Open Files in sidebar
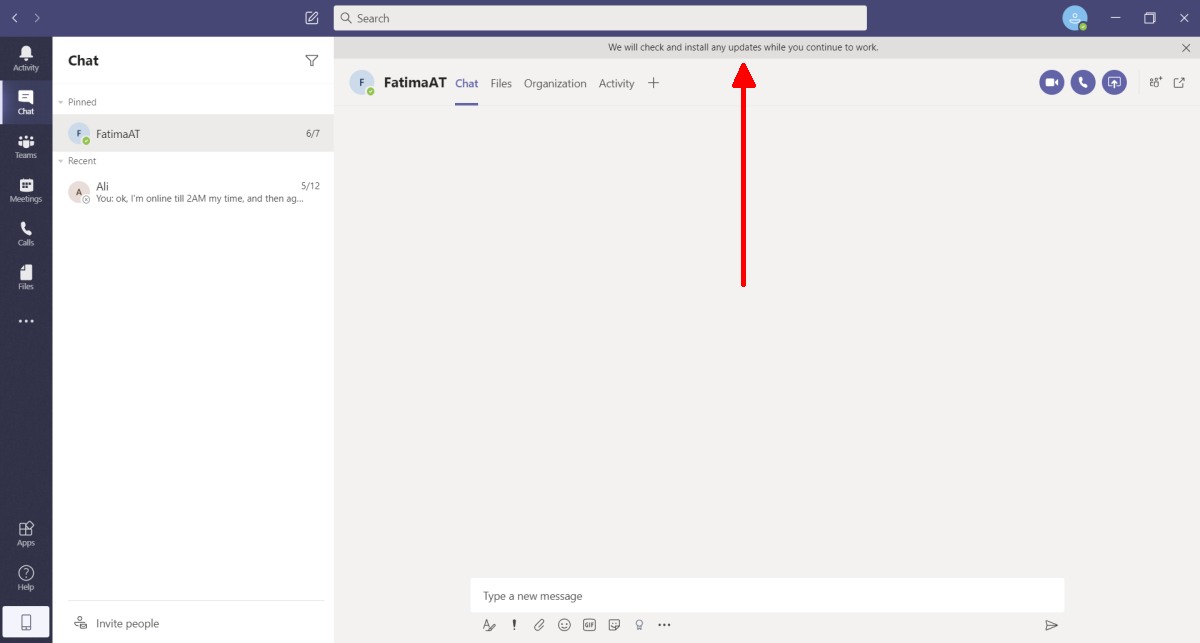 26,277
